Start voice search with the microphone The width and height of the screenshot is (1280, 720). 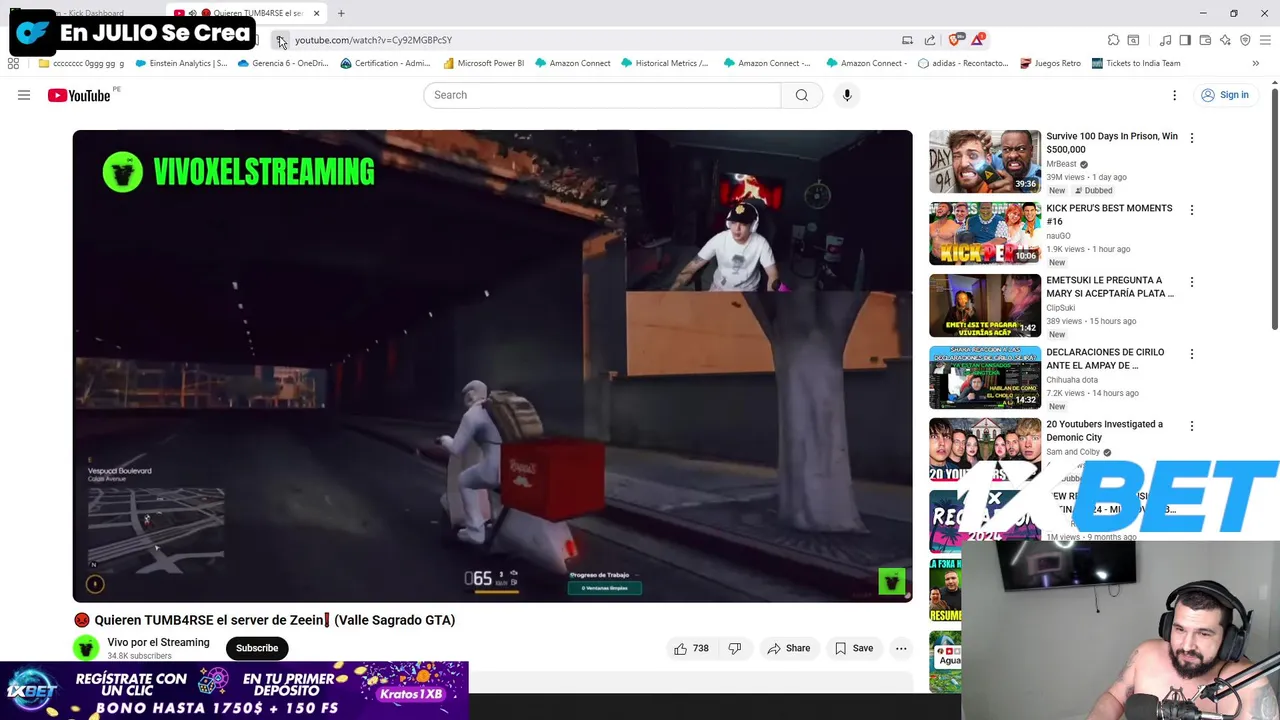coord(847,95)
